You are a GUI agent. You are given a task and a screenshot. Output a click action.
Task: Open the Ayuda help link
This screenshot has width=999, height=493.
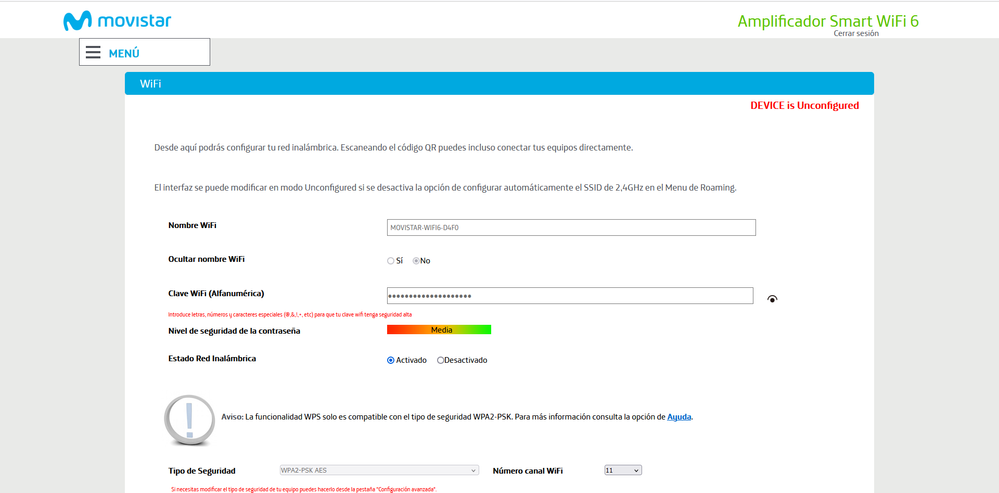(x=679, y=417)
